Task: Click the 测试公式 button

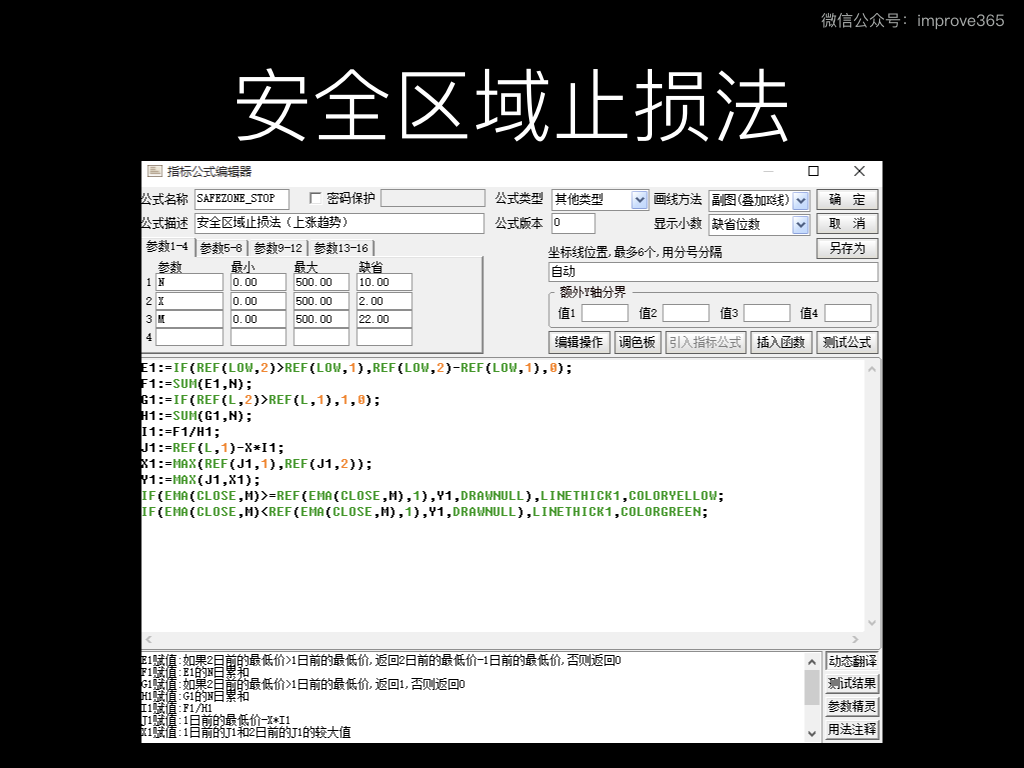Action: (x=846, y=342)
